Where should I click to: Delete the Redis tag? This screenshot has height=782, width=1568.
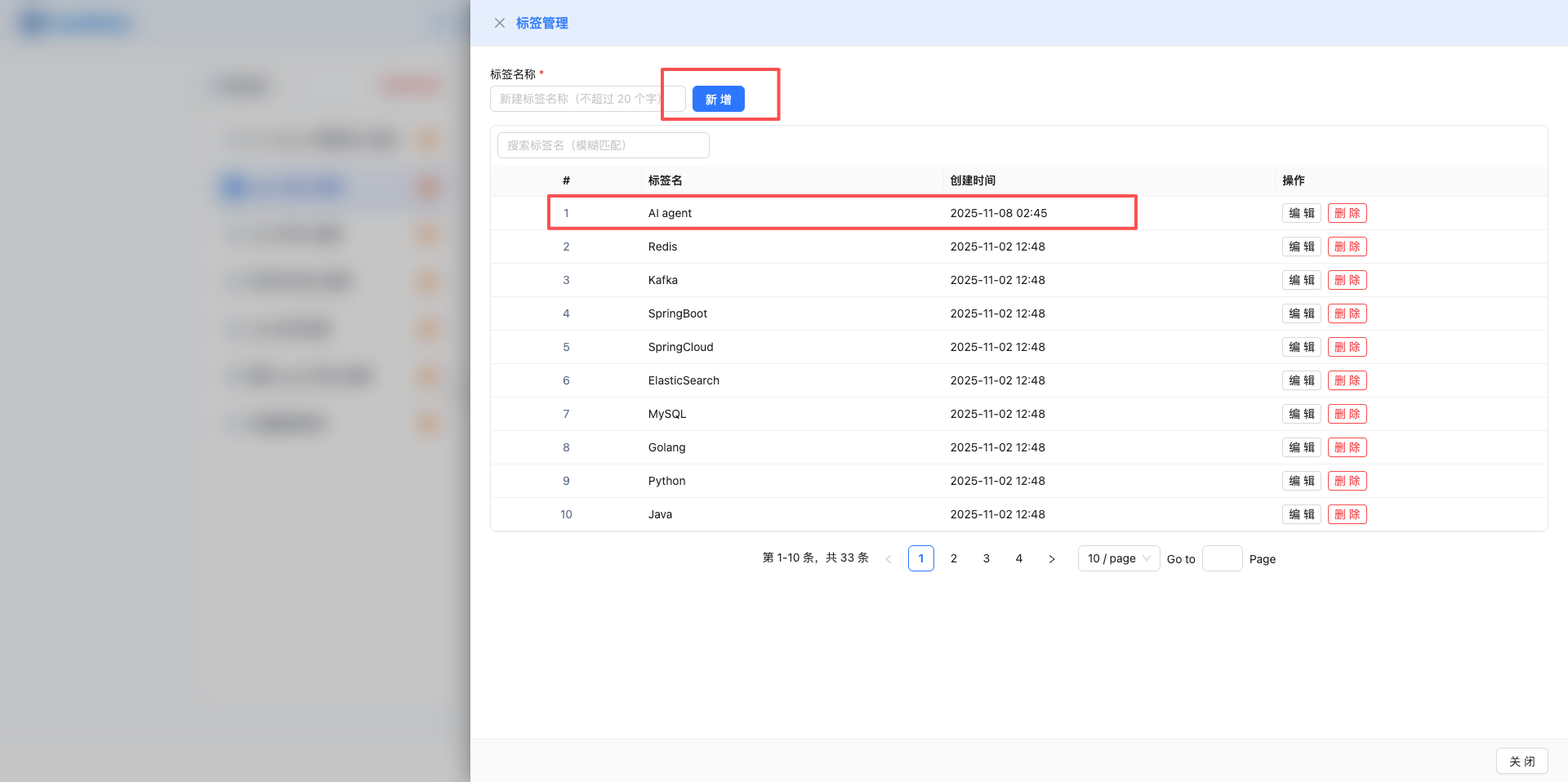tap(1347, 247)
